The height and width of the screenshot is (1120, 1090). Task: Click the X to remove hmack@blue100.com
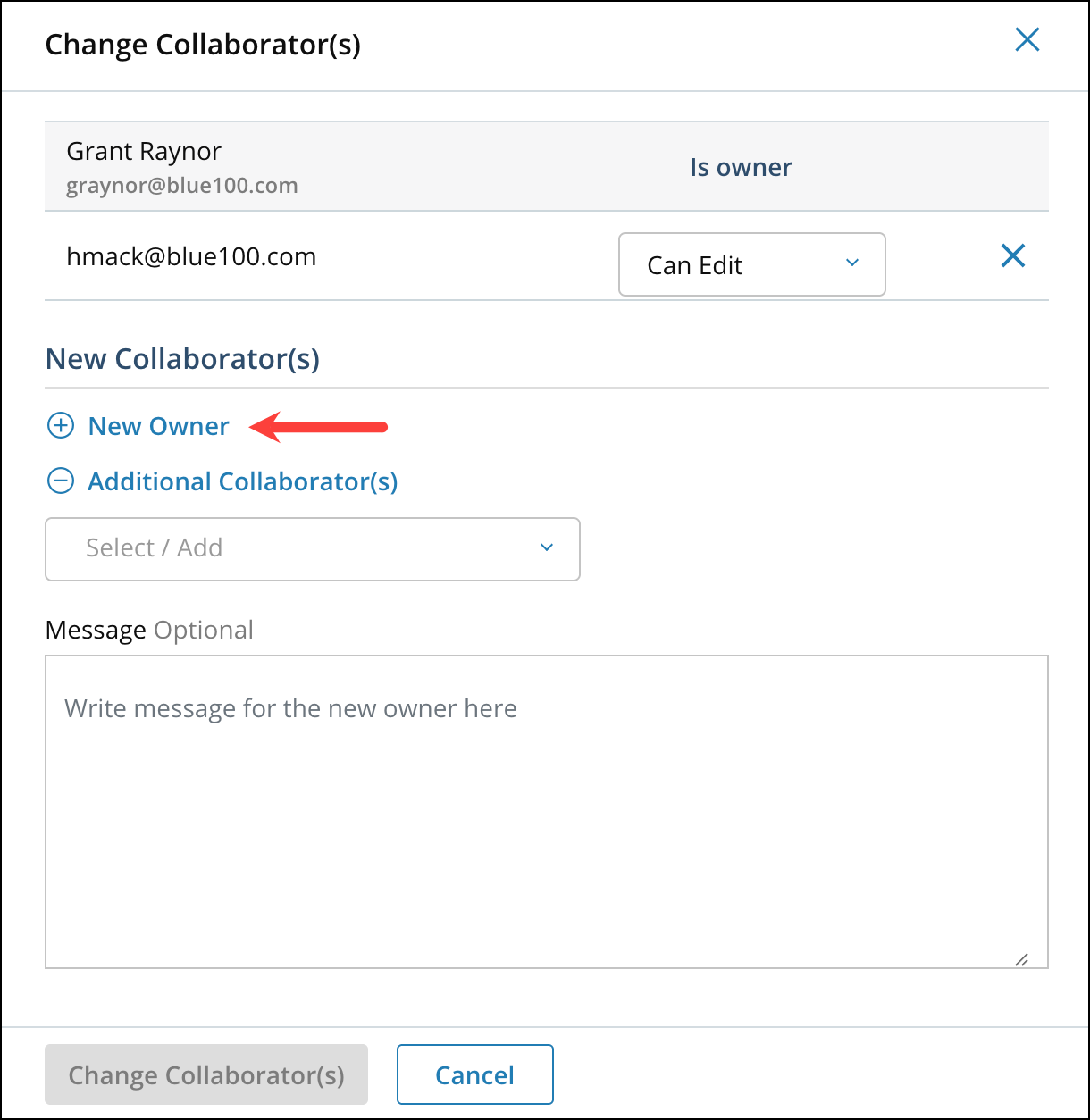pos(1013,256)
